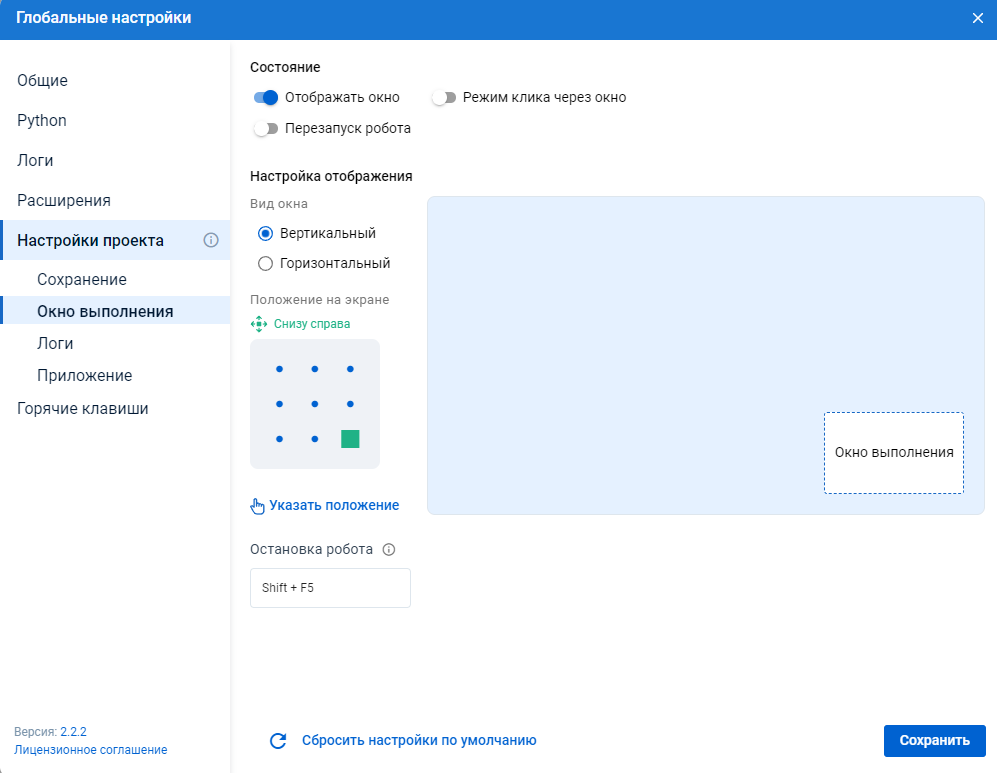Open the Python settings section

coord(42,120)
